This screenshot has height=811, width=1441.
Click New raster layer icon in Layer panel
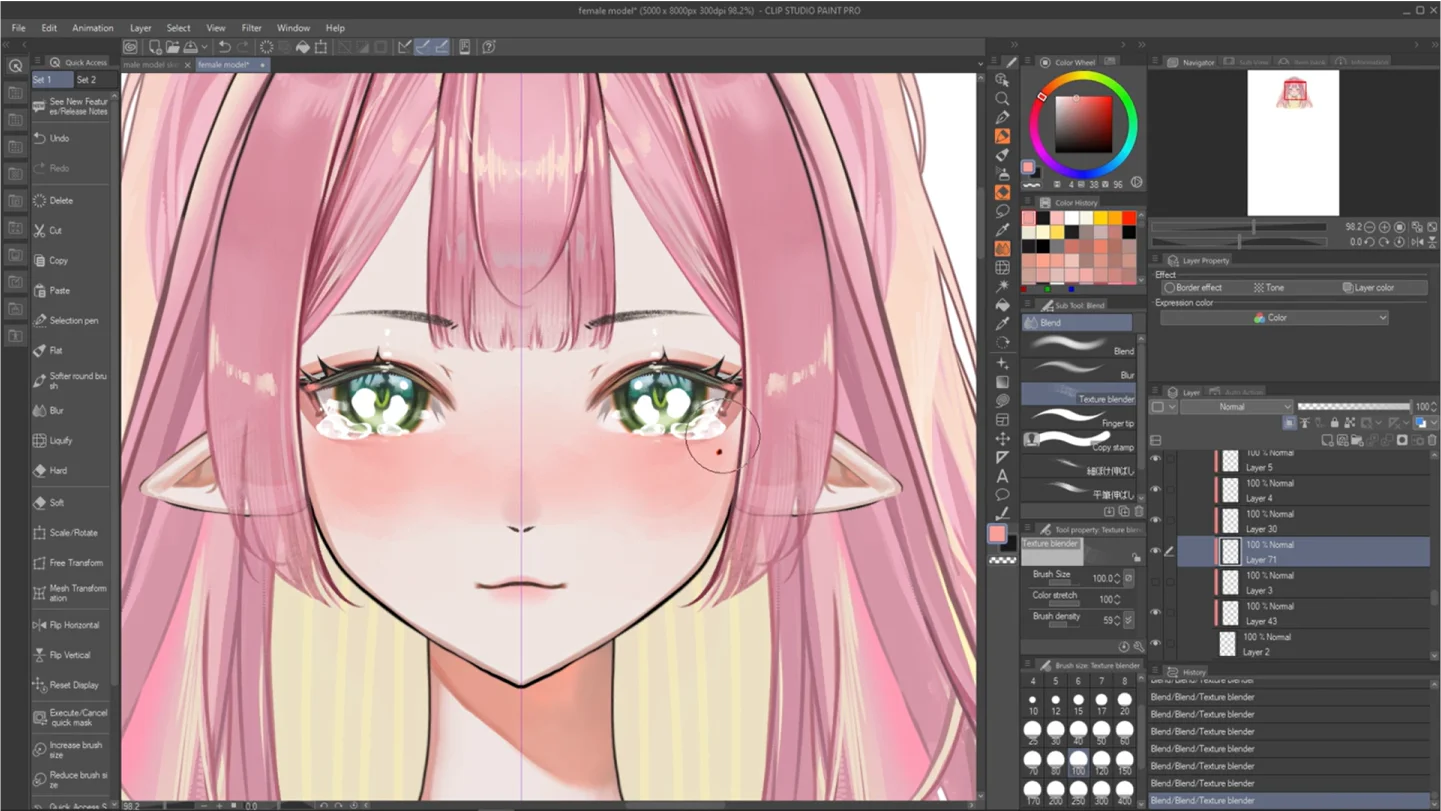tap(1327, 440)
